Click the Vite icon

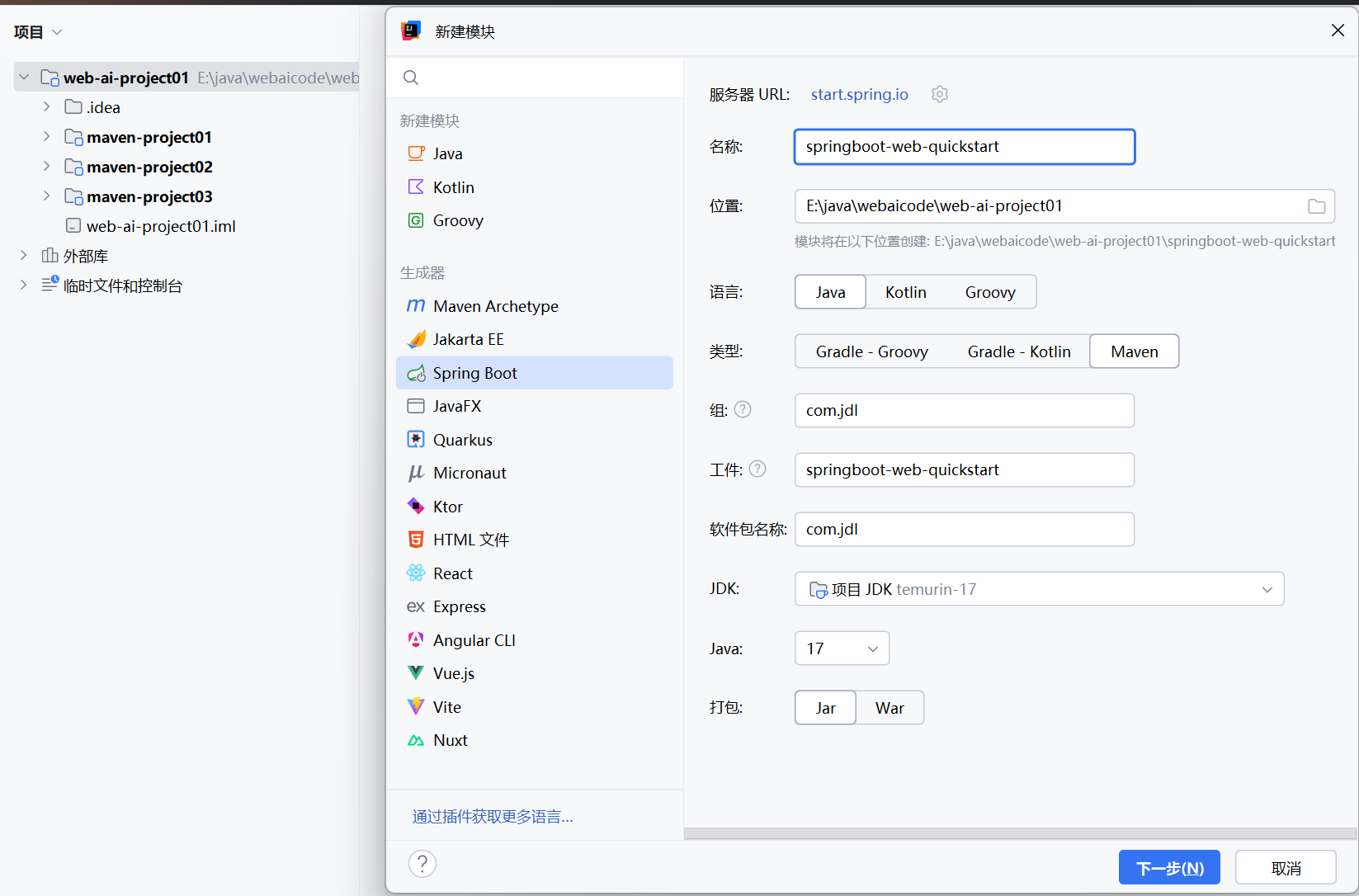click(x=416, y=706)
